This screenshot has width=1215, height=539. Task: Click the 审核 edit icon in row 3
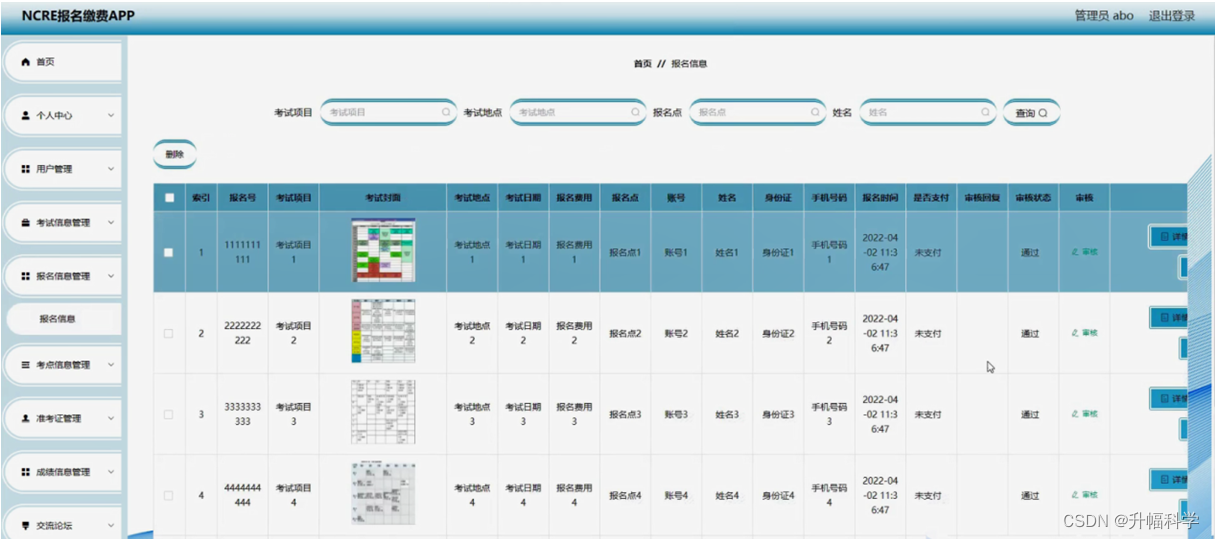(x=1075, y=414)
